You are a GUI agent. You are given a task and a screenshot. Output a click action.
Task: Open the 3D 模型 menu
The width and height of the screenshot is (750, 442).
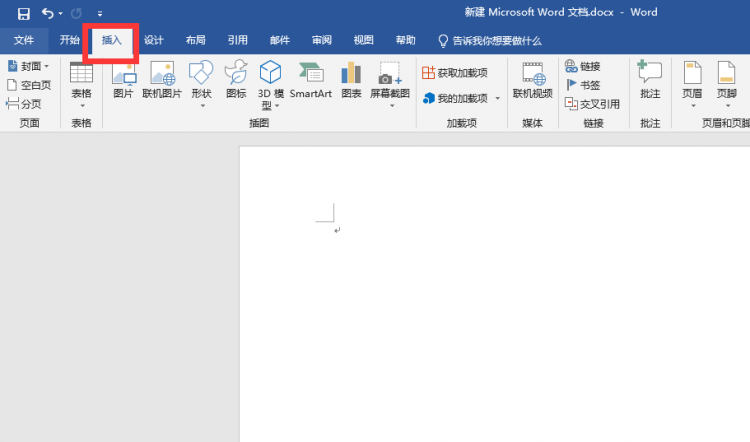270,86
